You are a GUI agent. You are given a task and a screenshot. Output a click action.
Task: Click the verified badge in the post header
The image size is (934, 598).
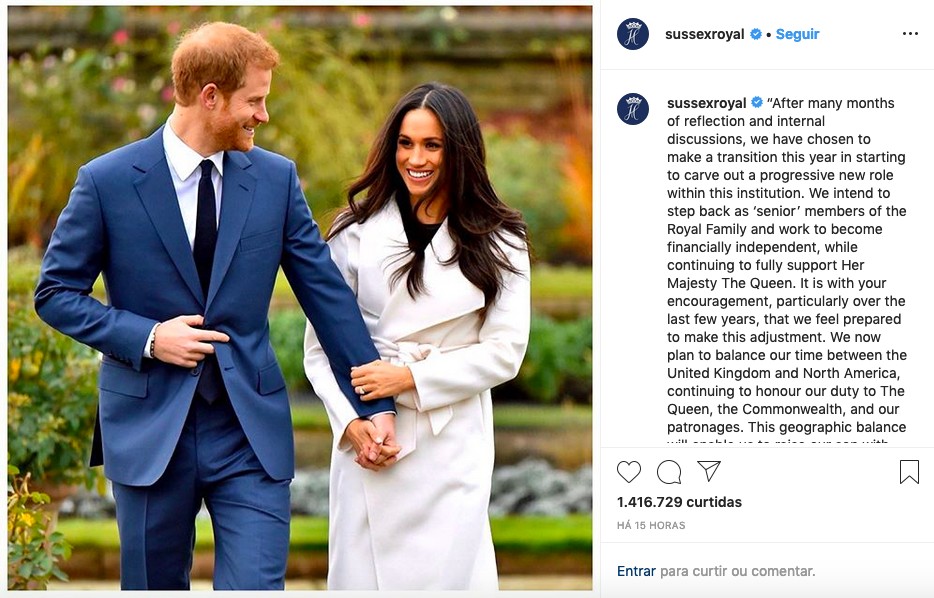tap(755, 34)
